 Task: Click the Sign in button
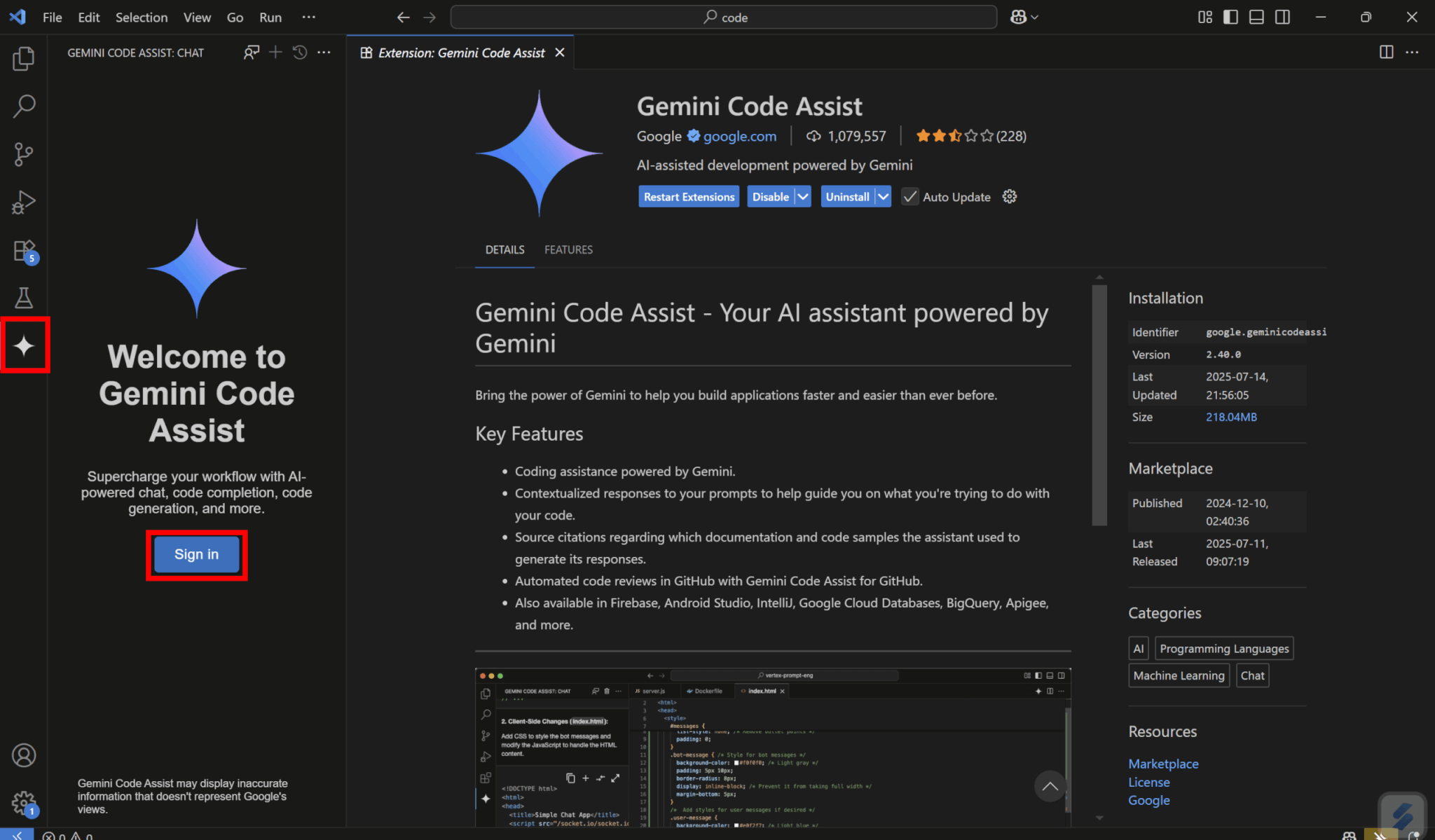point(196,554)
